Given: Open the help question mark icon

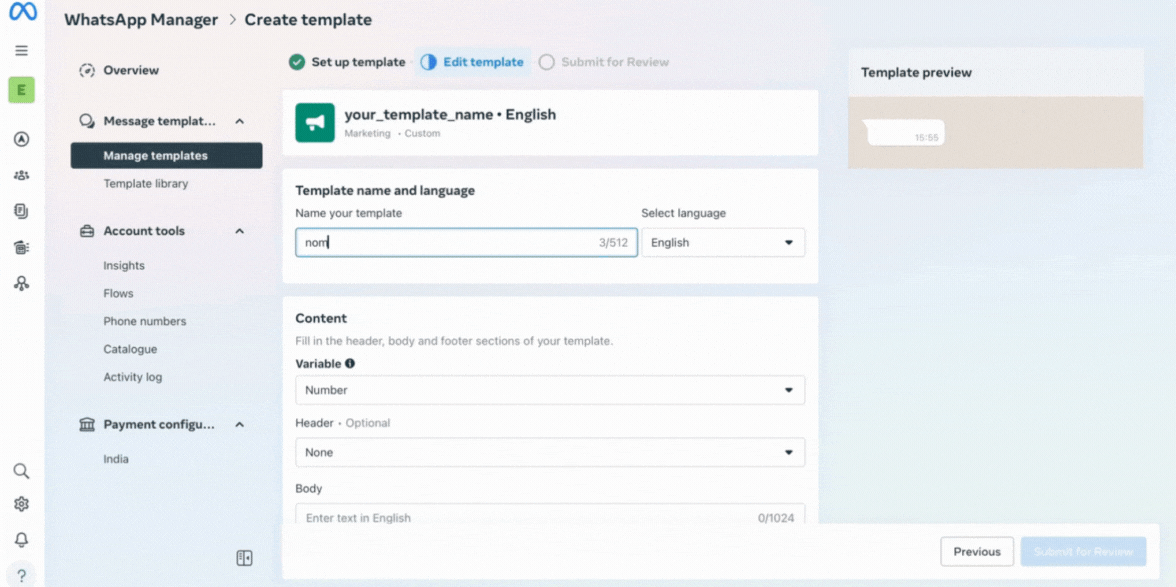Looking at the screenshot, I should click(22, 574).
